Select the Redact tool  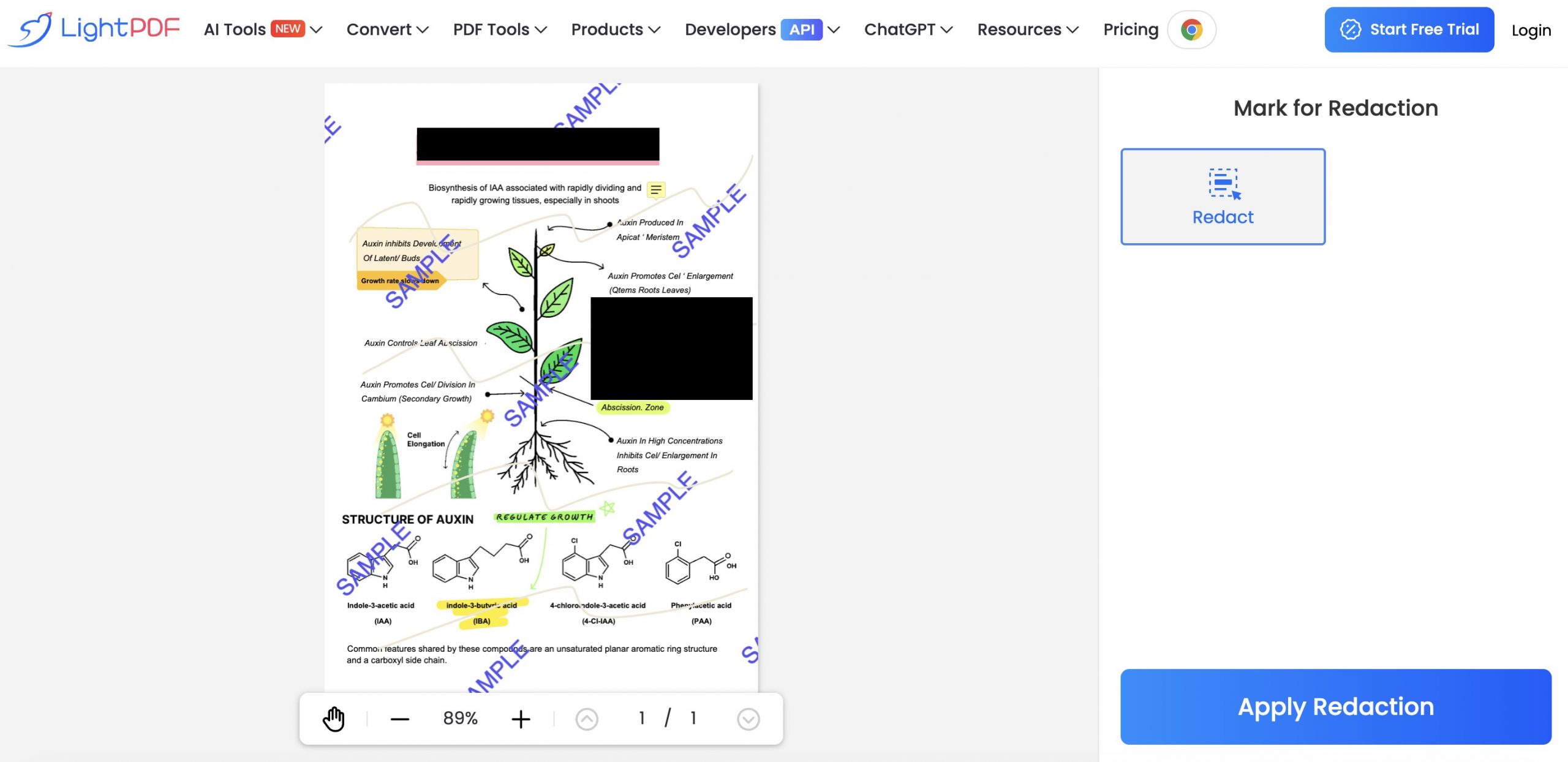[x=1223, y=196]
